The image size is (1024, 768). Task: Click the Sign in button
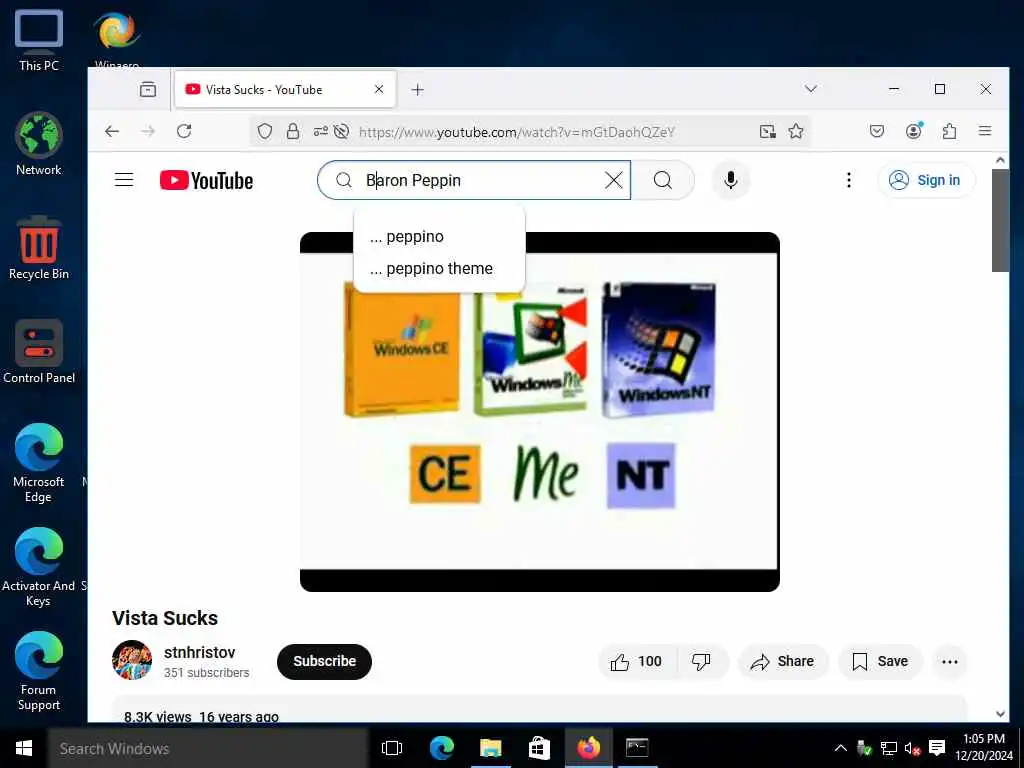(x=927, y=180)
